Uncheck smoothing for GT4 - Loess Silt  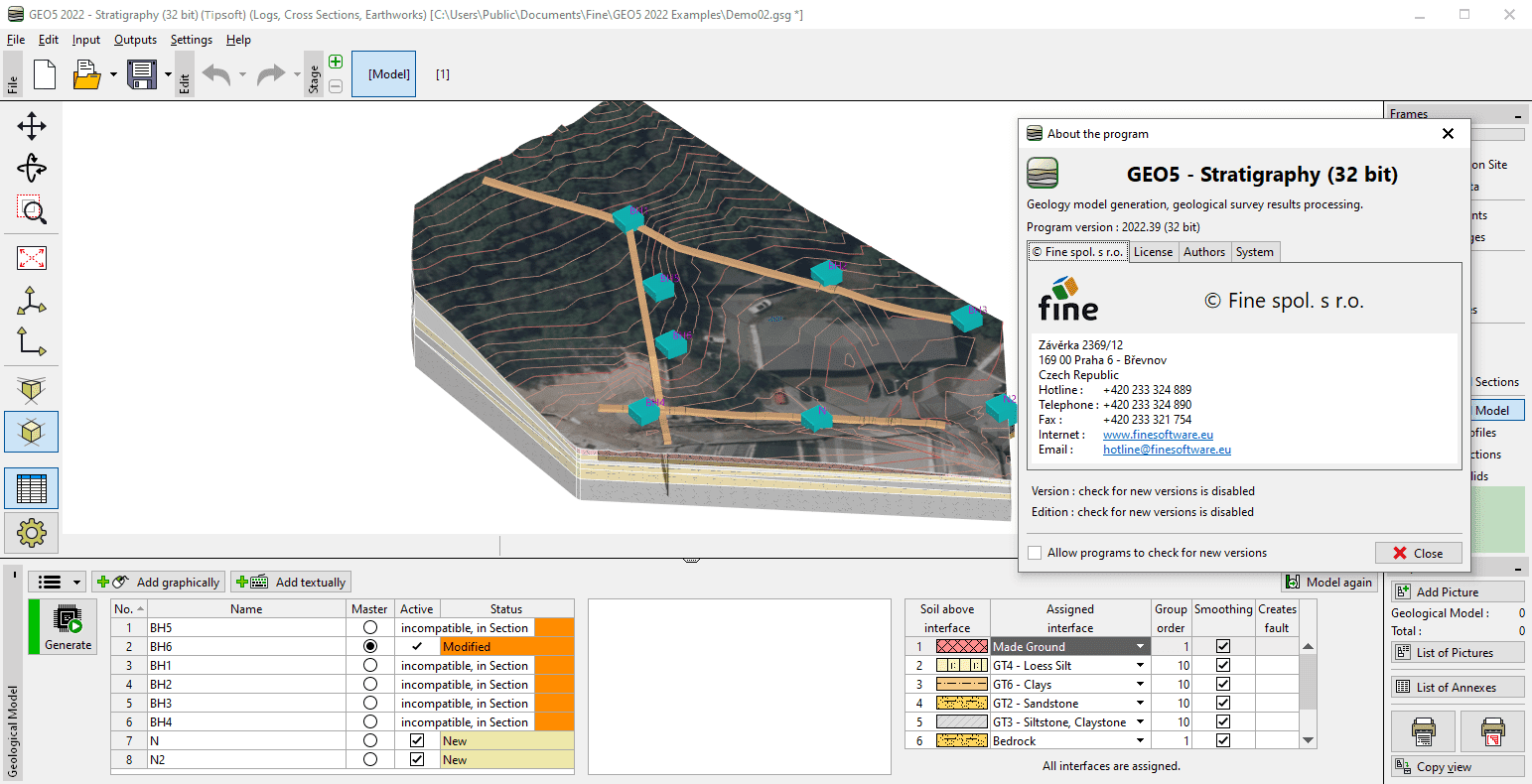(x=1223, y=666)
